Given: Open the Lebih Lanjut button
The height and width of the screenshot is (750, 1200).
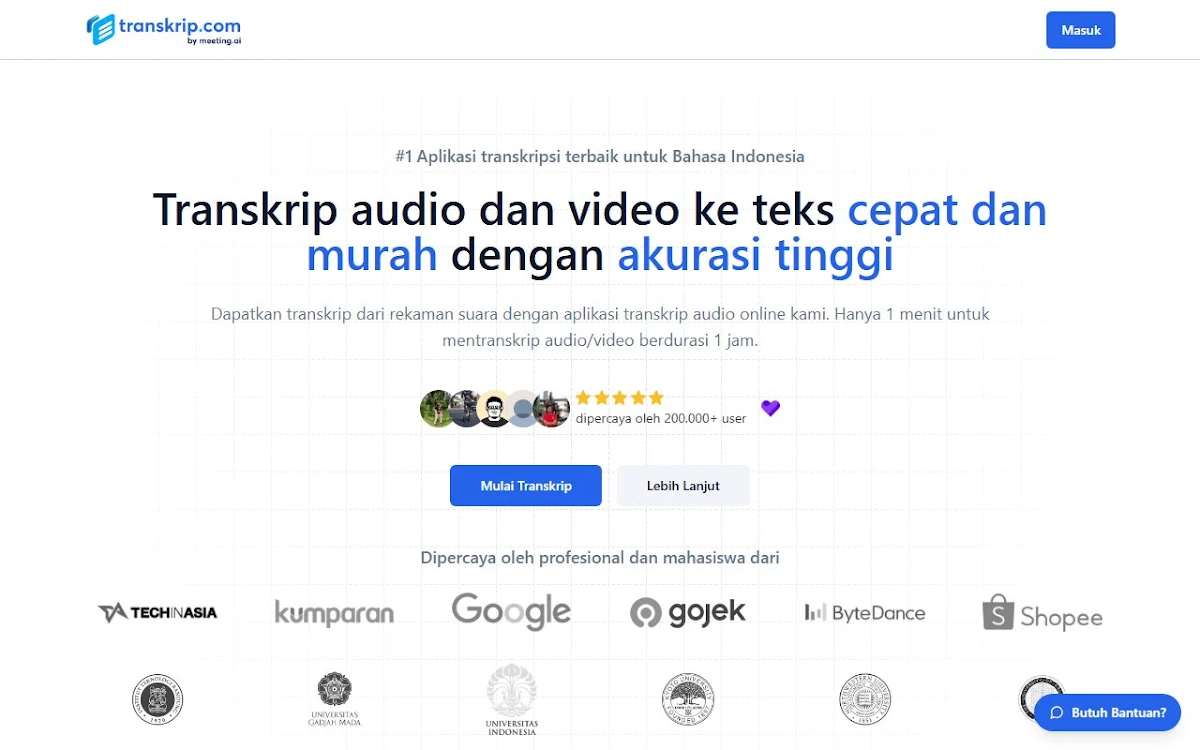Looking at the screenshot, I should [683, 486].
